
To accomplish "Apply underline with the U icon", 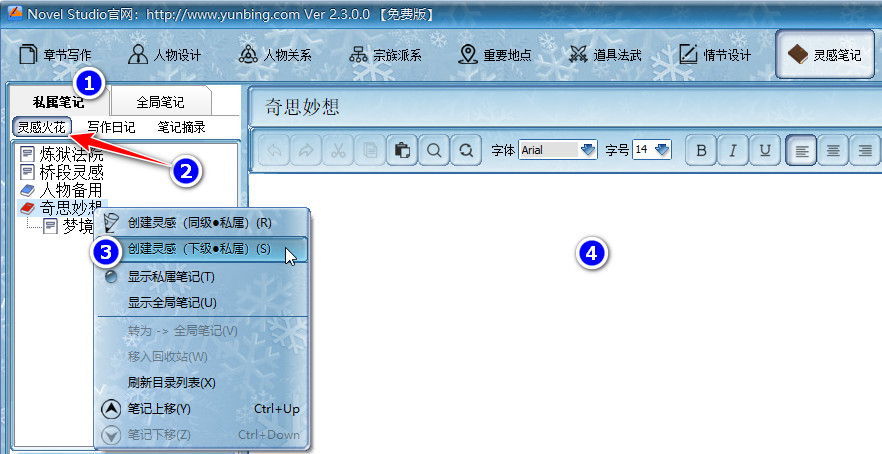I will pos(766,150).
